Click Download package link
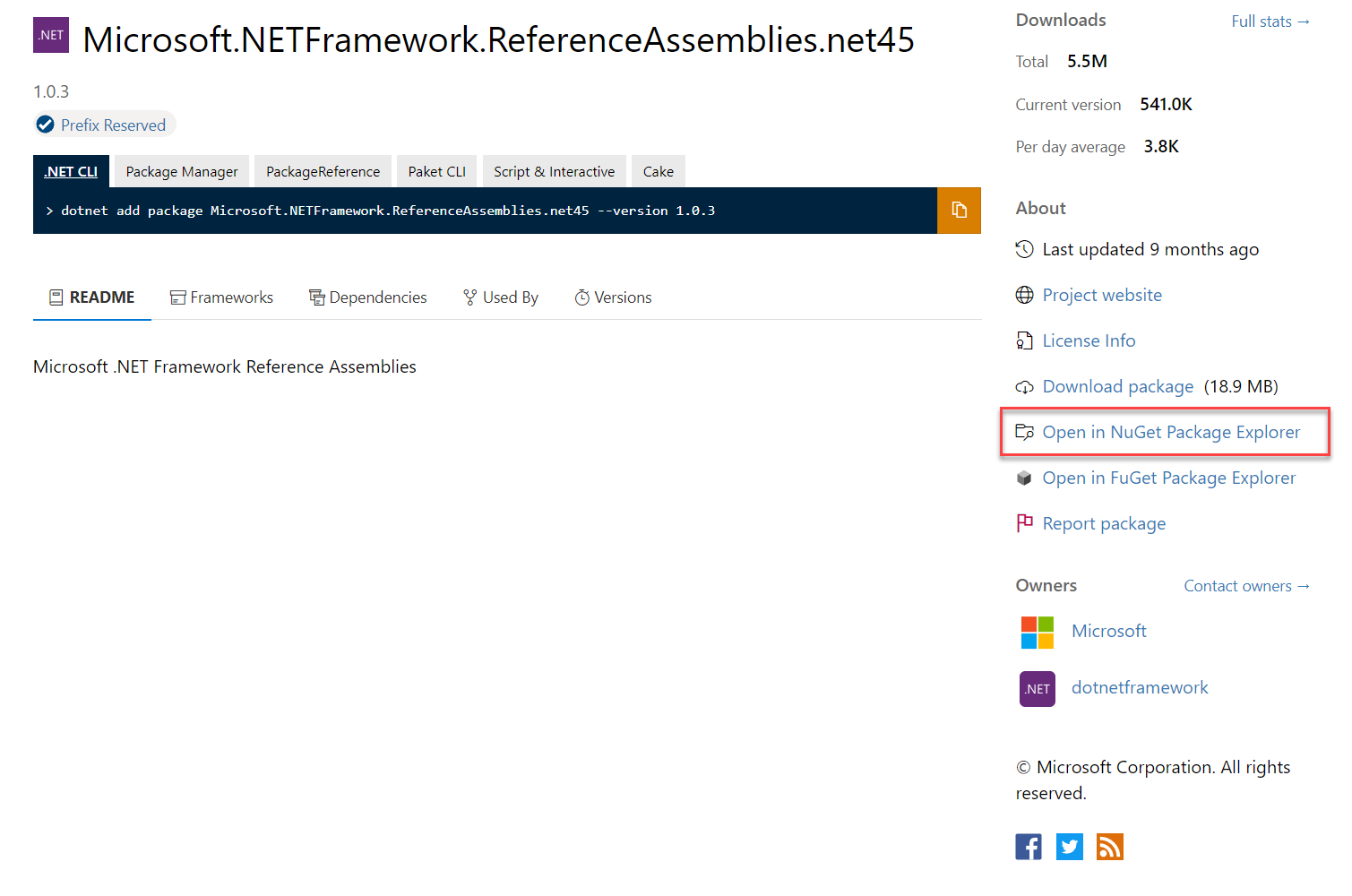Screen dimensions: 1352x896 click(1118, 386)
